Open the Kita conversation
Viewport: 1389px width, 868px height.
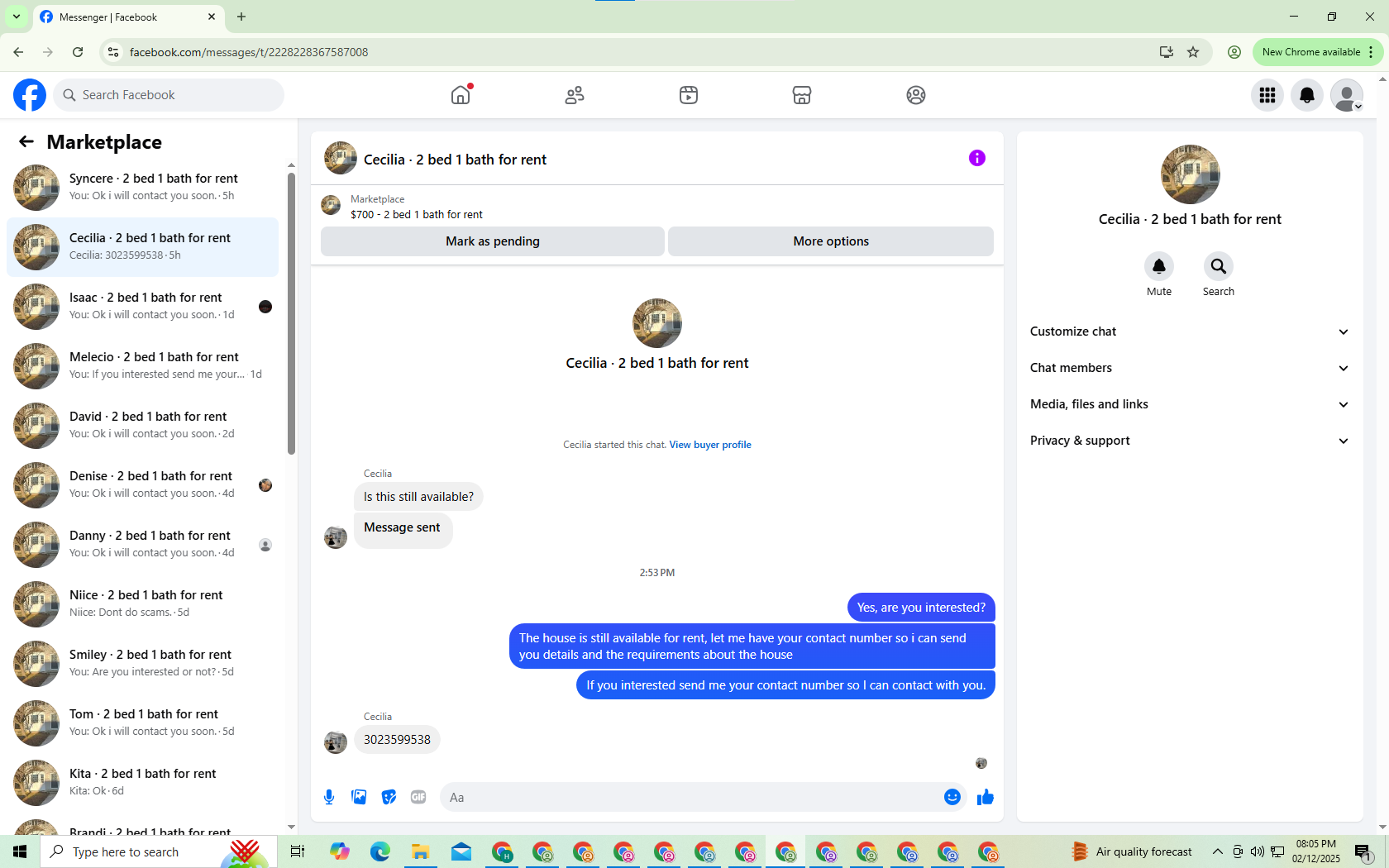tap(142, 783)
